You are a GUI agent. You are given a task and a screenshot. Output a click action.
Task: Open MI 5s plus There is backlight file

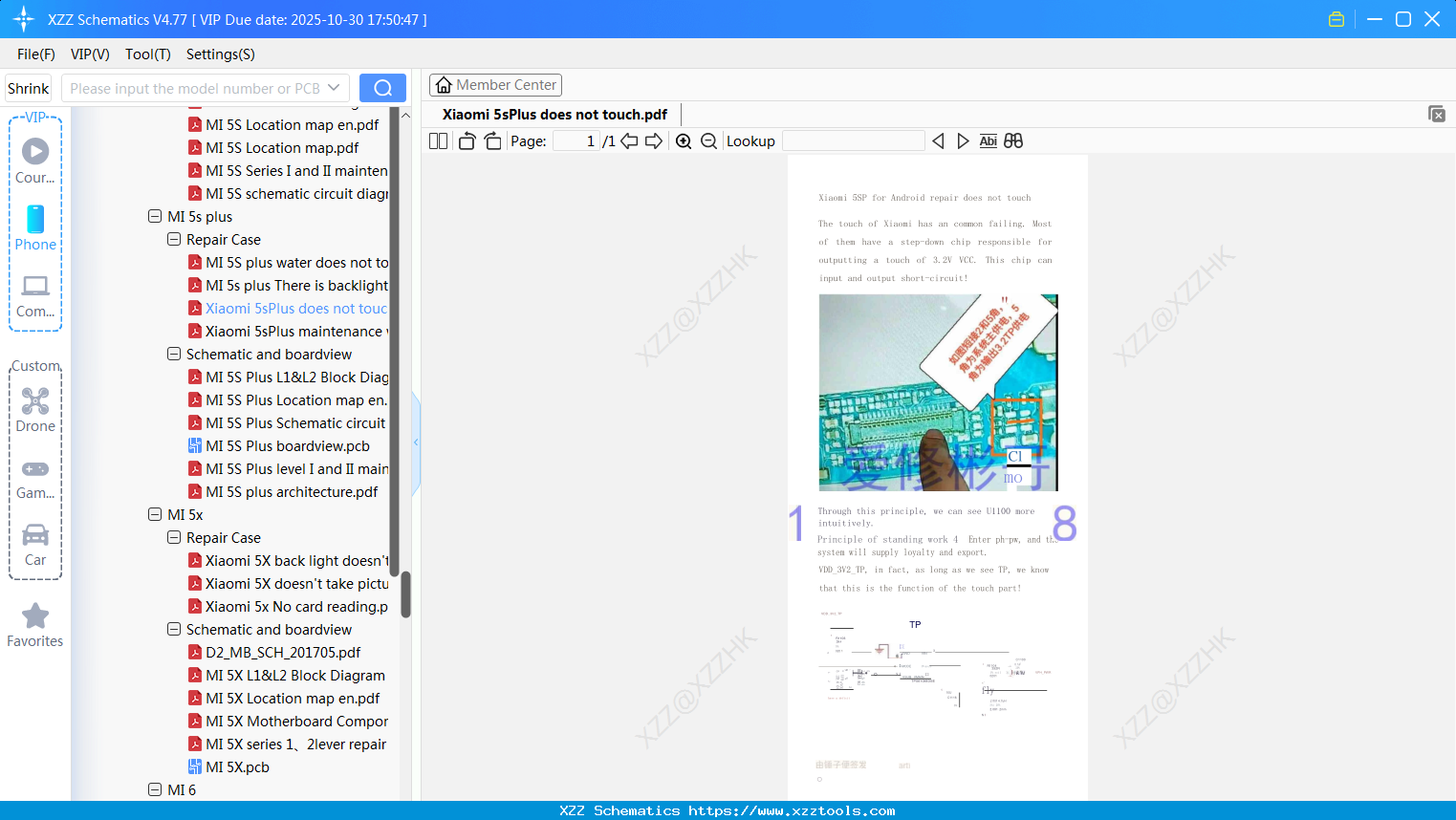289,285
